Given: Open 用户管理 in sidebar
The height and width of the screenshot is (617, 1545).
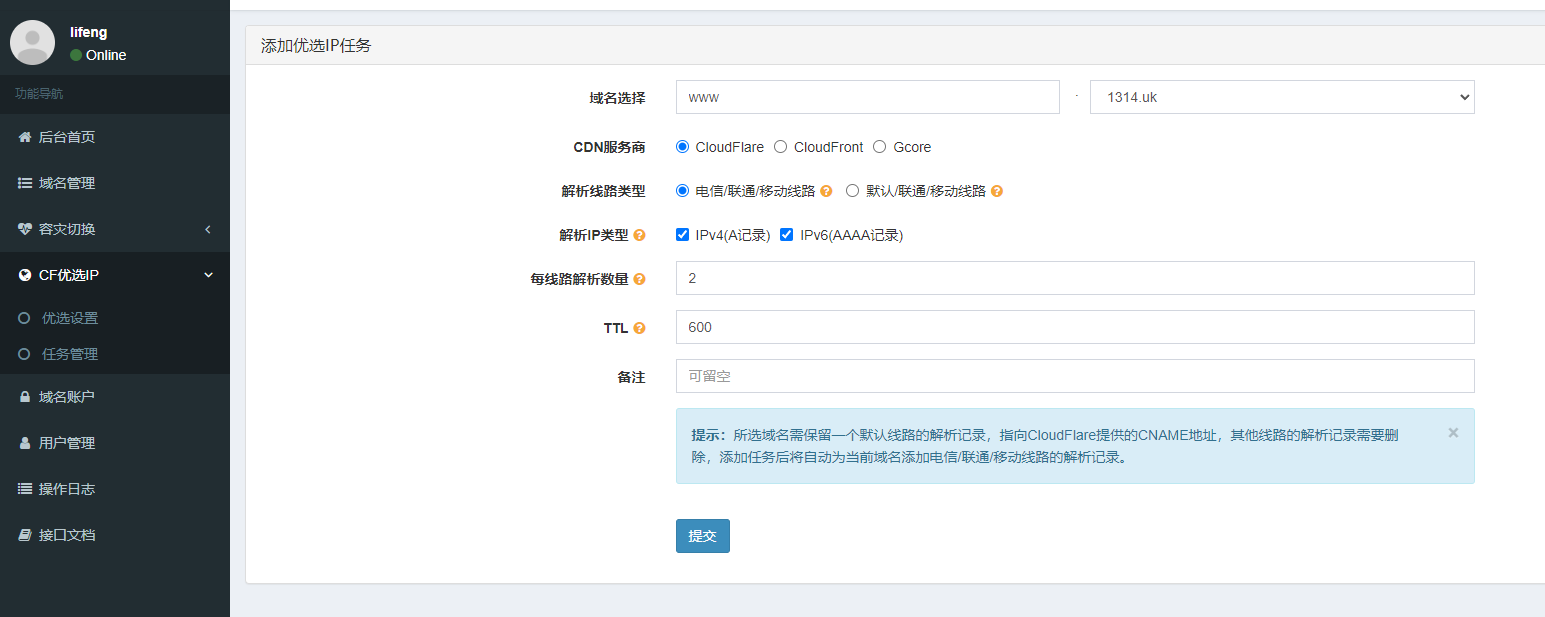Looking at the screenshot, I should tap(115, 443).
